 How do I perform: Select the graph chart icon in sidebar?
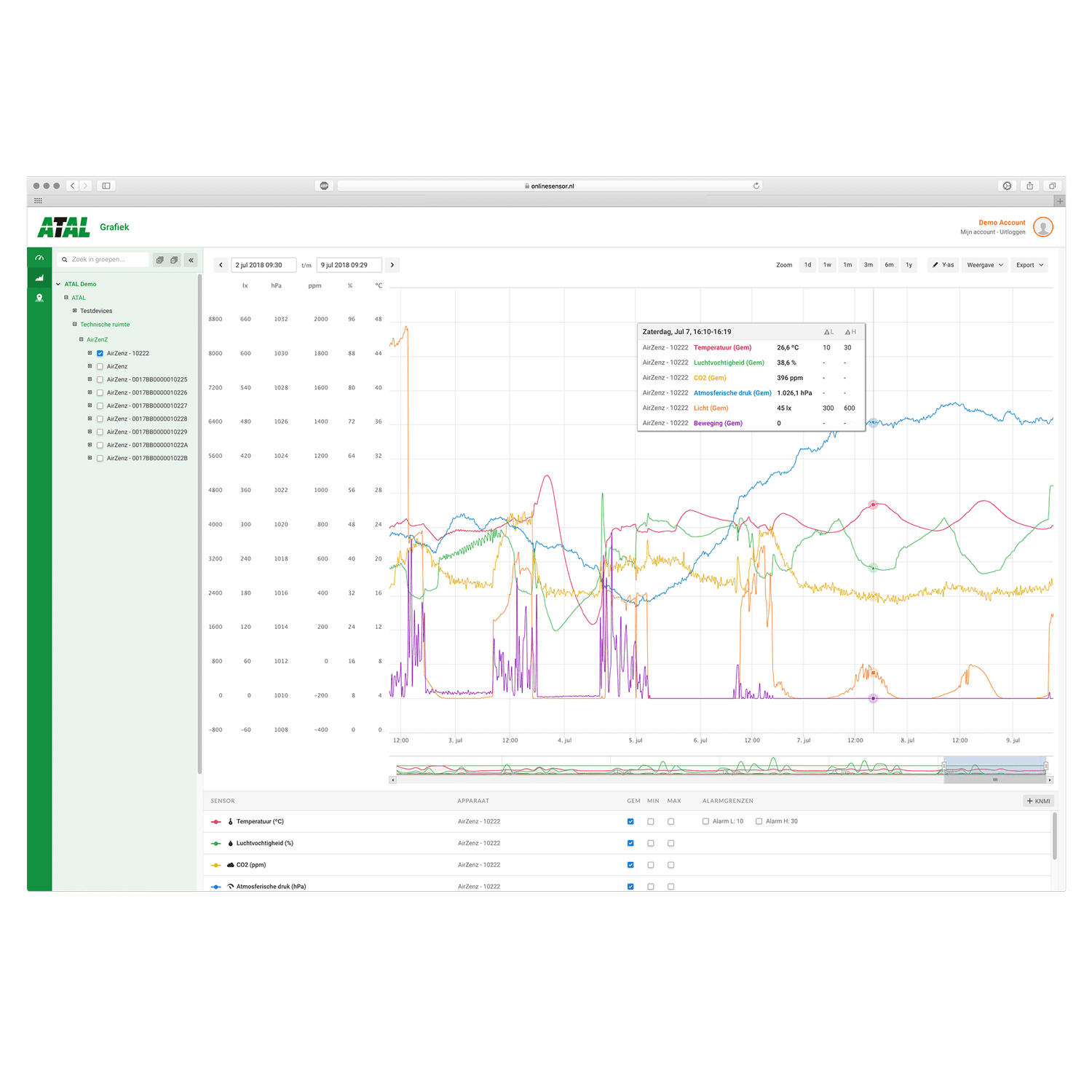tap(39, 278)
